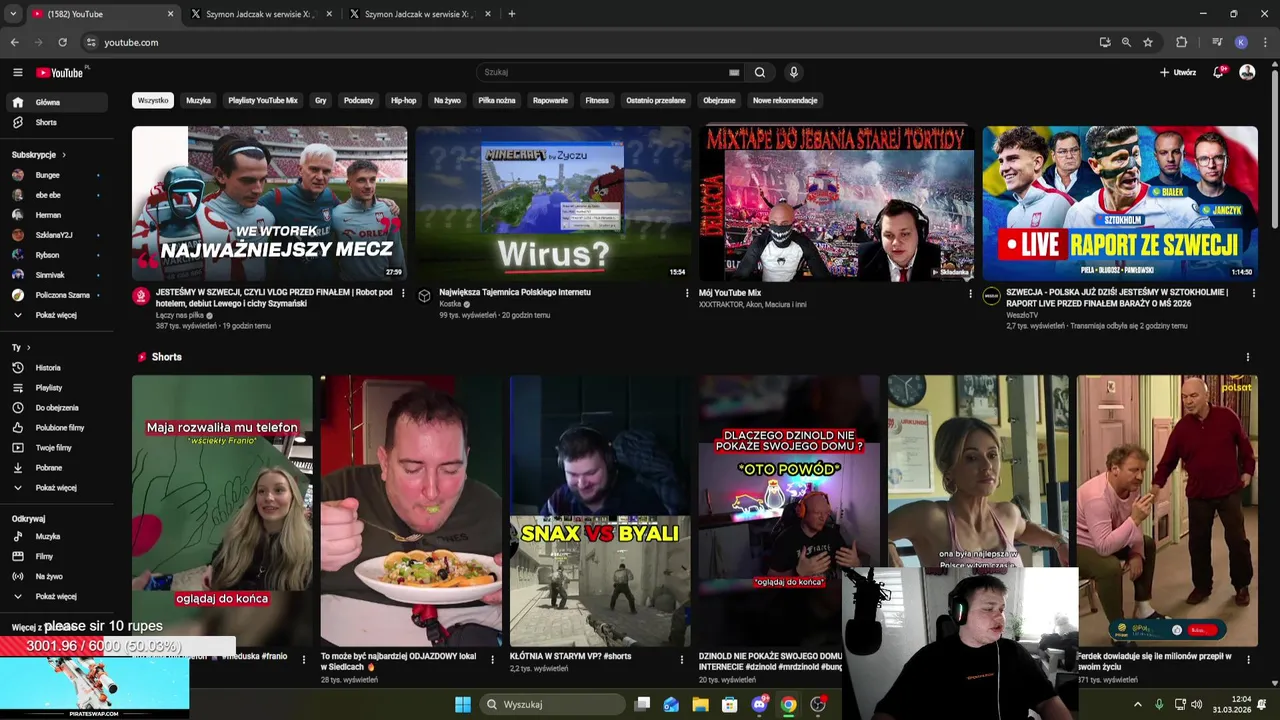Open new Chrome tab plus button

pyautogui.click(x=512, y=14)
